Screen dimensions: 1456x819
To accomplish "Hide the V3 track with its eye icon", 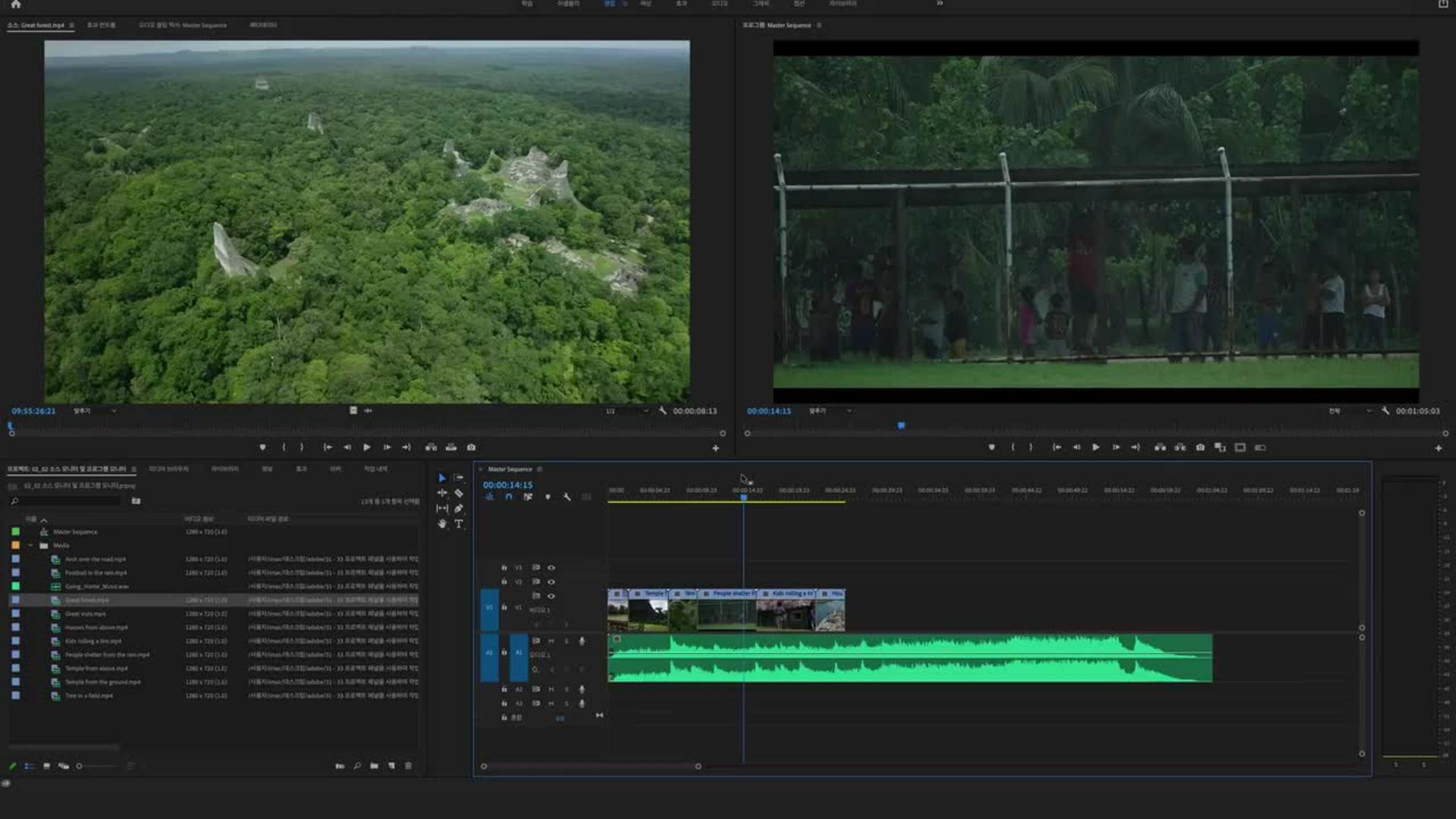I will 551,567.
